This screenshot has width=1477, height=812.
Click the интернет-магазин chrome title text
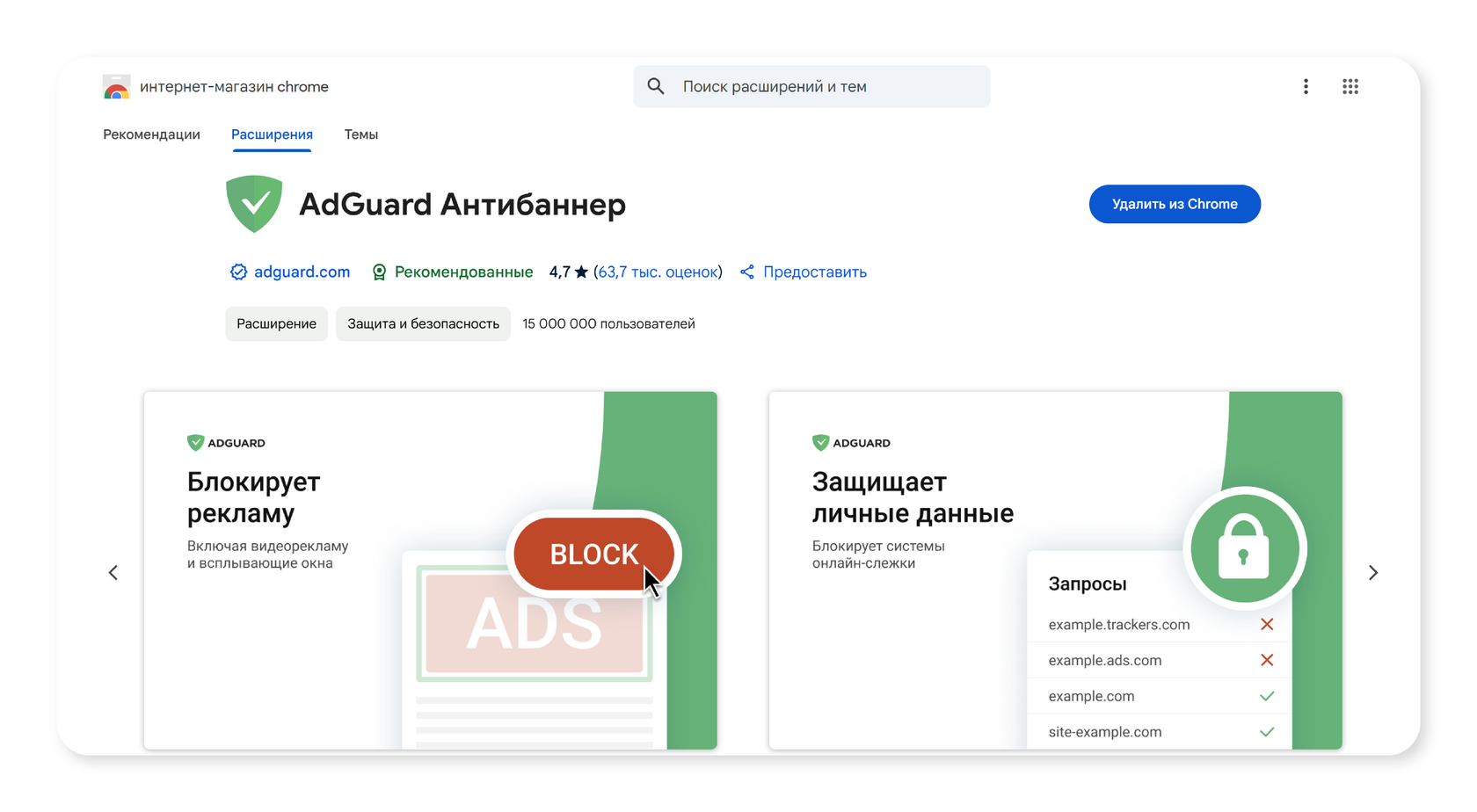coord(234,87)
